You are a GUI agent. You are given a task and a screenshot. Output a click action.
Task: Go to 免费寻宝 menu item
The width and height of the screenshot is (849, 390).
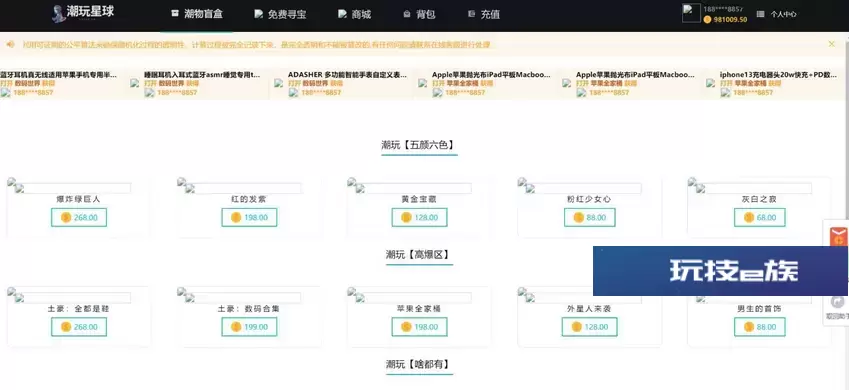[x=280, y=15]
